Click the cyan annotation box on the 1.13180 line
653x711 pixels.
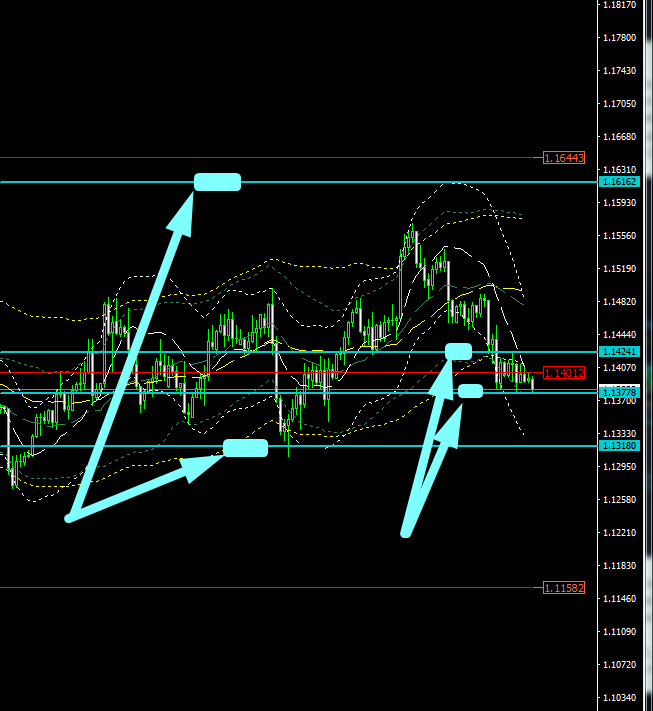pos(245,448)
